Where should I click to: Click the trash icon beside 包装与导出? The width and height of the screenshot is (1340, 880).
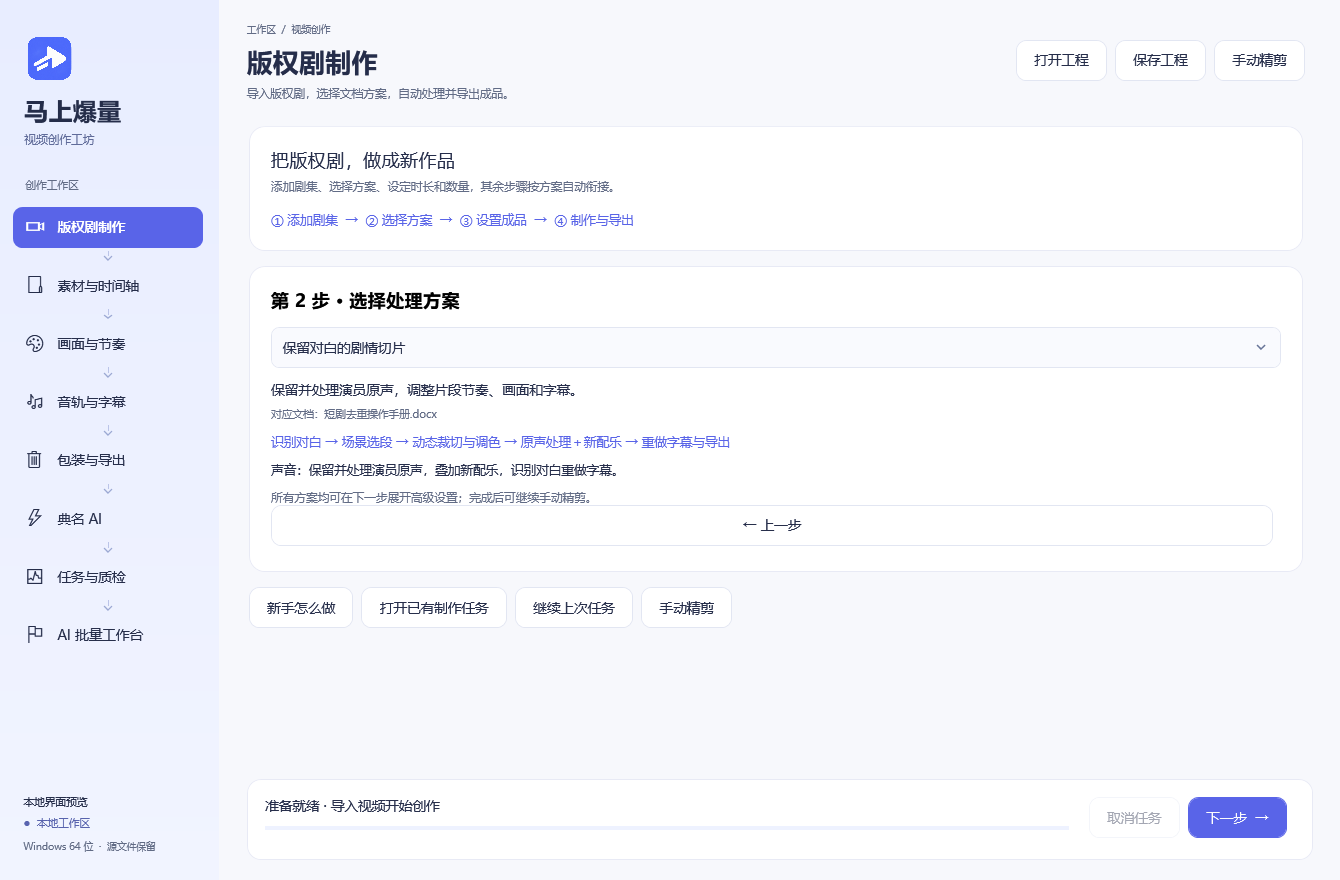point(35,460)
